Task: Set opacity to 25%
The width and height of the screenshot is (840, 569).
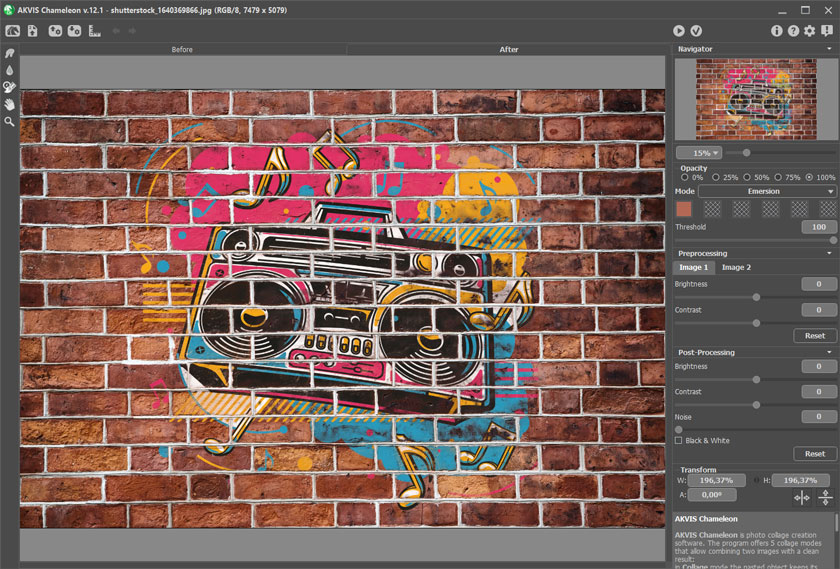Action: pos(716,177)
